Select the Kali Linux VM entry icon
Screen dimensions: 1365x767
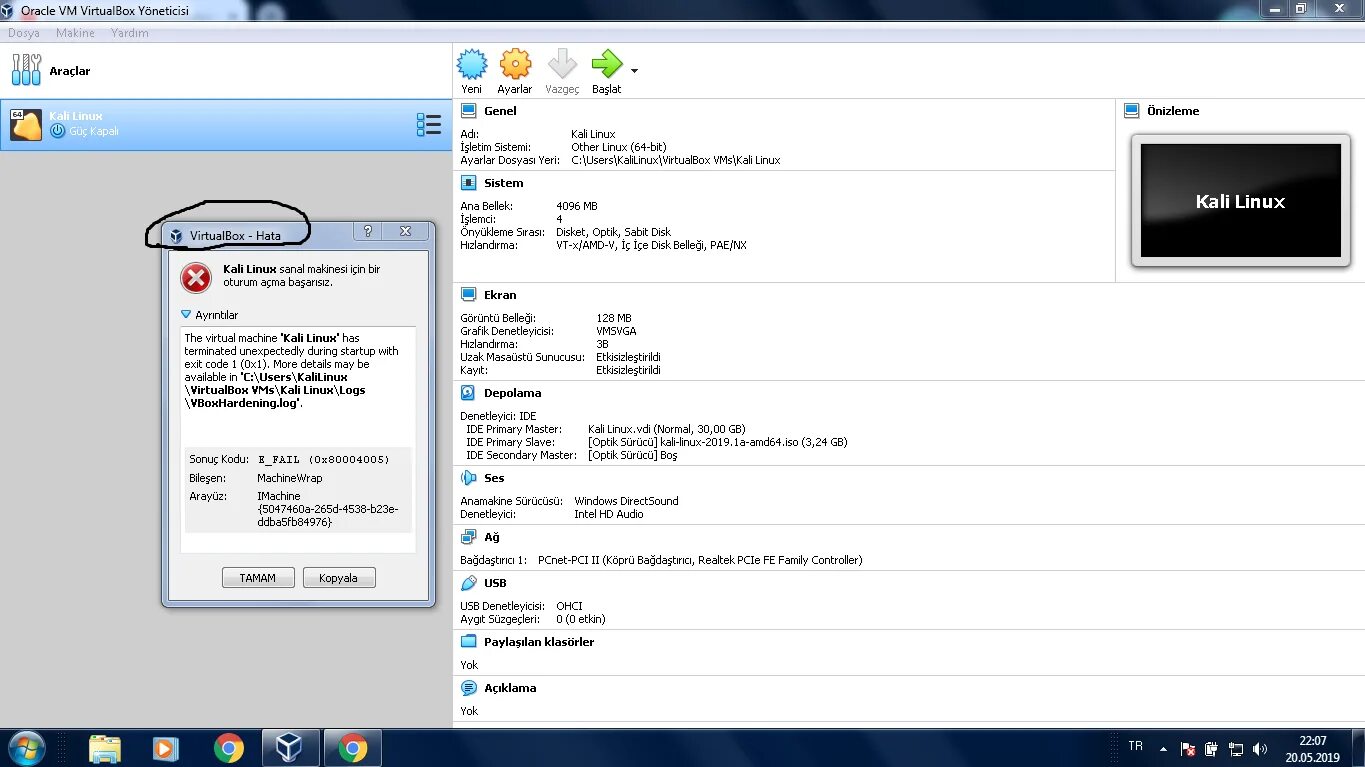(x=26, y=124)
